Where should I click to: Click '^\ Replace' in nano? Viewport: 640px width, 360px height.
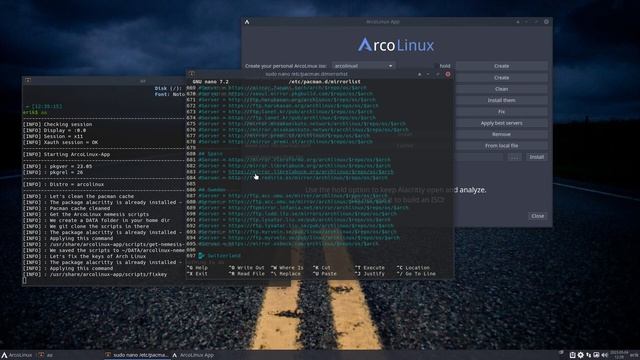pos(285,274)
